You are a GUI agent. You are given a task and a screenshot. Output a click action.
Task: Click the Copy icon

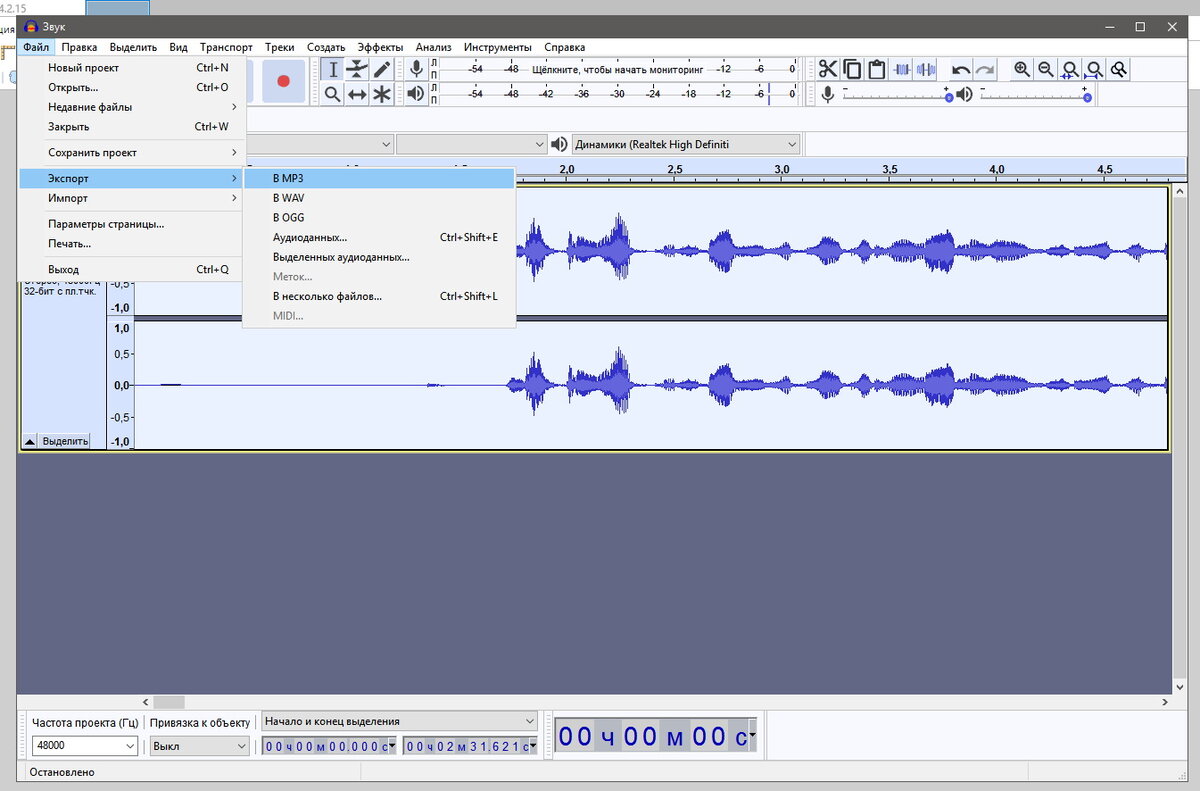pyautogui.click(x=852, y=69)
